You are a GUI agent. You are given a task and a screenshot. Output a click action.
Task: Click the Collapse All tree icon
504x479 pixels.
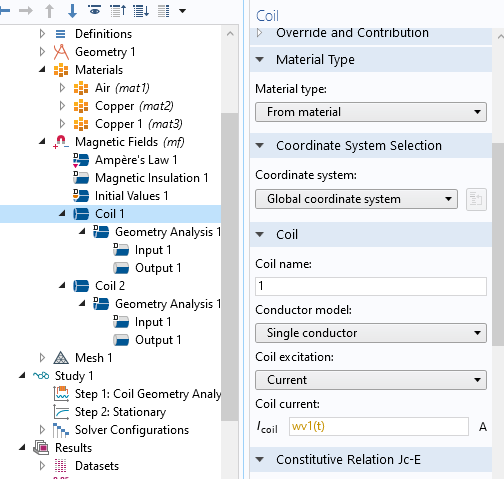point(118,11)
